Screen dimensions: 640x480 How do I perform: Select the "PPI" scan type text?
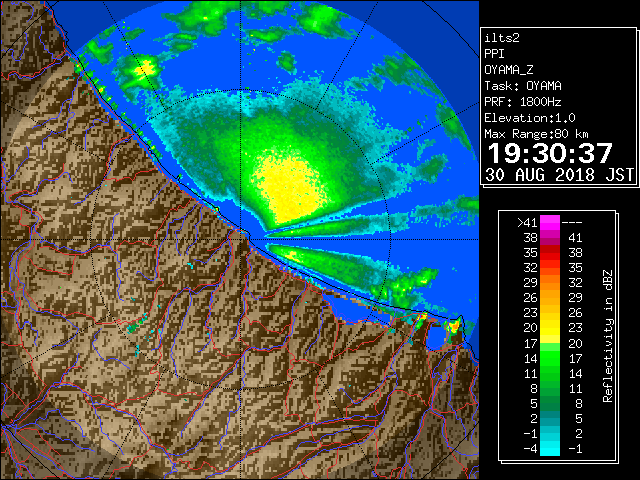(494, 54)
